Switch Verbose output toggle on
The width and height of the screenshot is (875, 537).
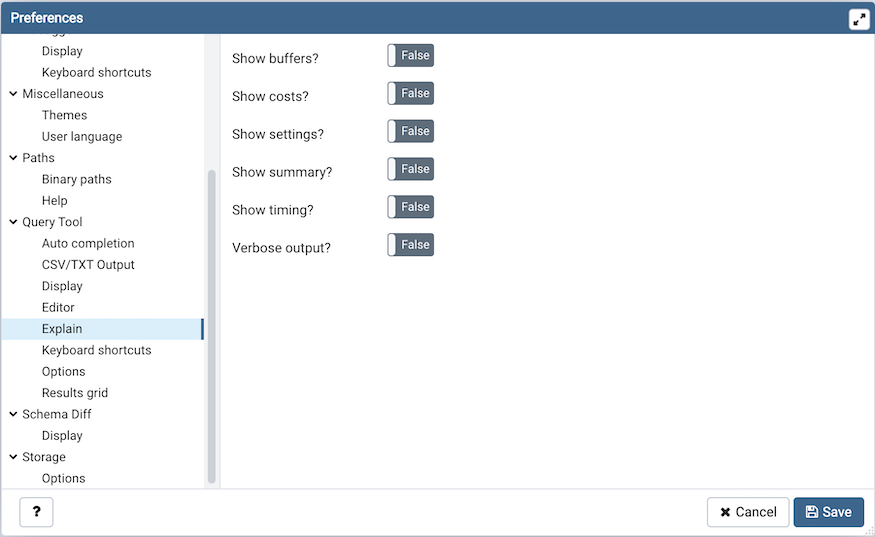pos(411,246)
